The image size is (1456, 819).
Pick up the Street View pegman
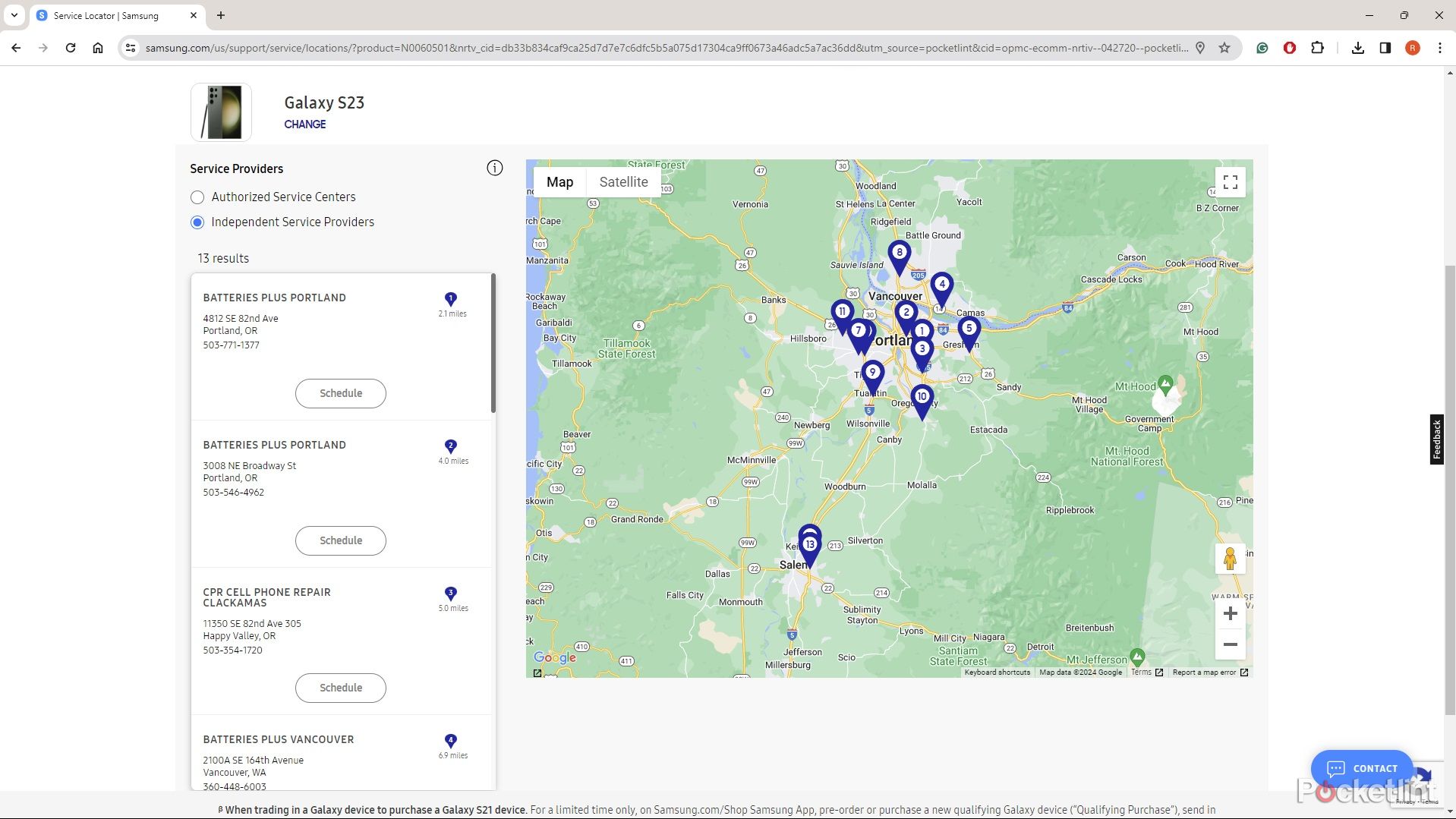[x=1230, y=559]
